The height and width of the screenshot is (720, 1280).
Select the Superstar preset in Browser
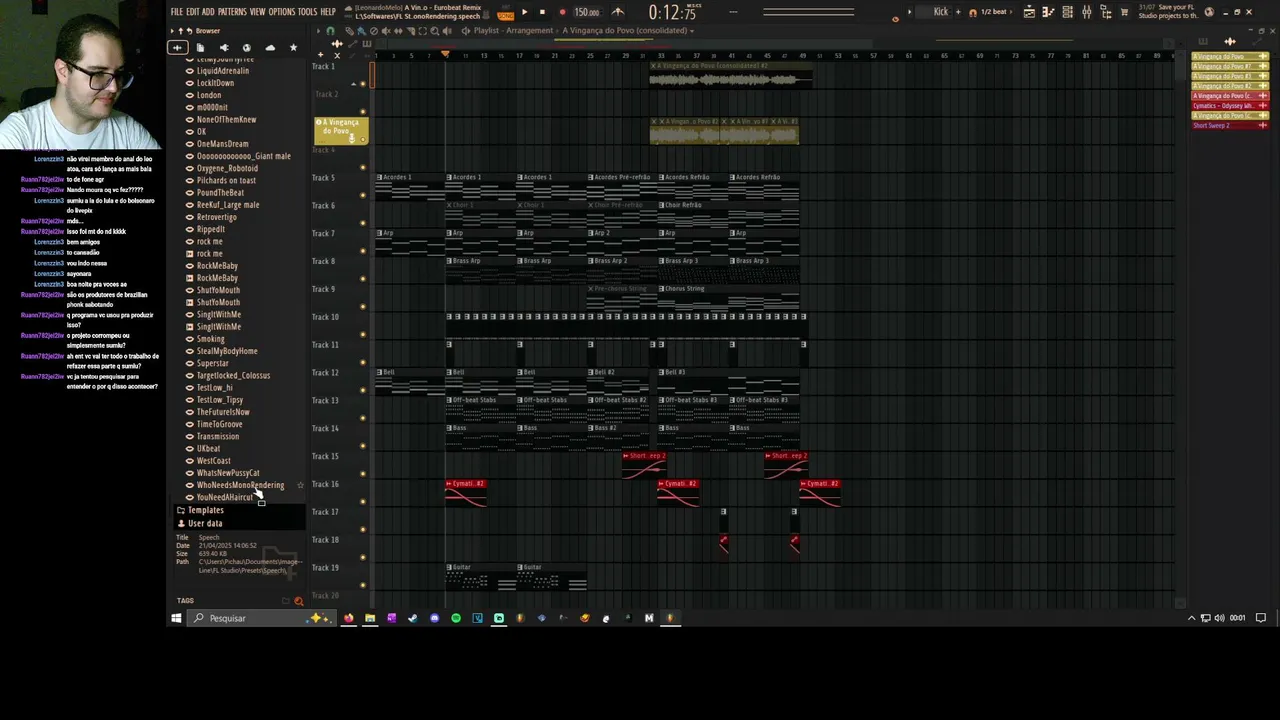[x=212, y=363]
